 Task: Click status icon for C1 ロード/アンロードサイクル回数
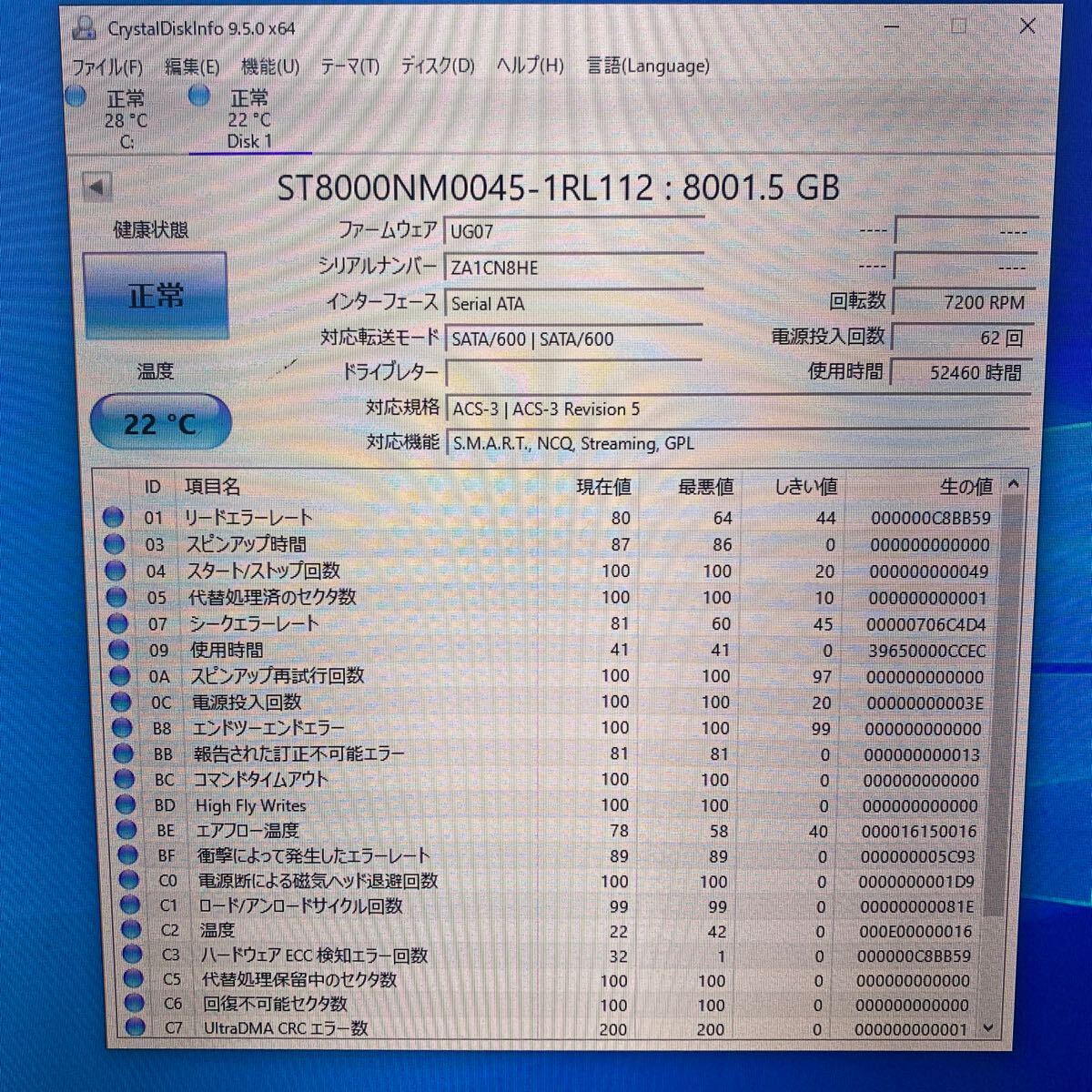pos(130,905)
